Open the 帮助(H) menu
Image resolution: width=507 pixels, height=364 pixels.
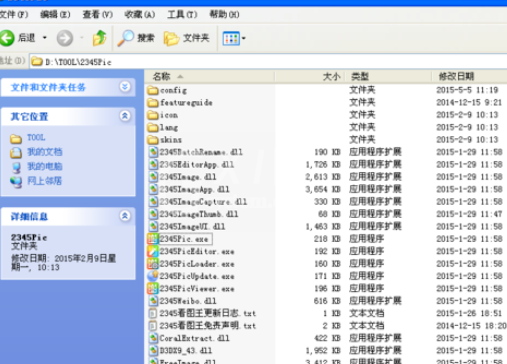(224, 15)
